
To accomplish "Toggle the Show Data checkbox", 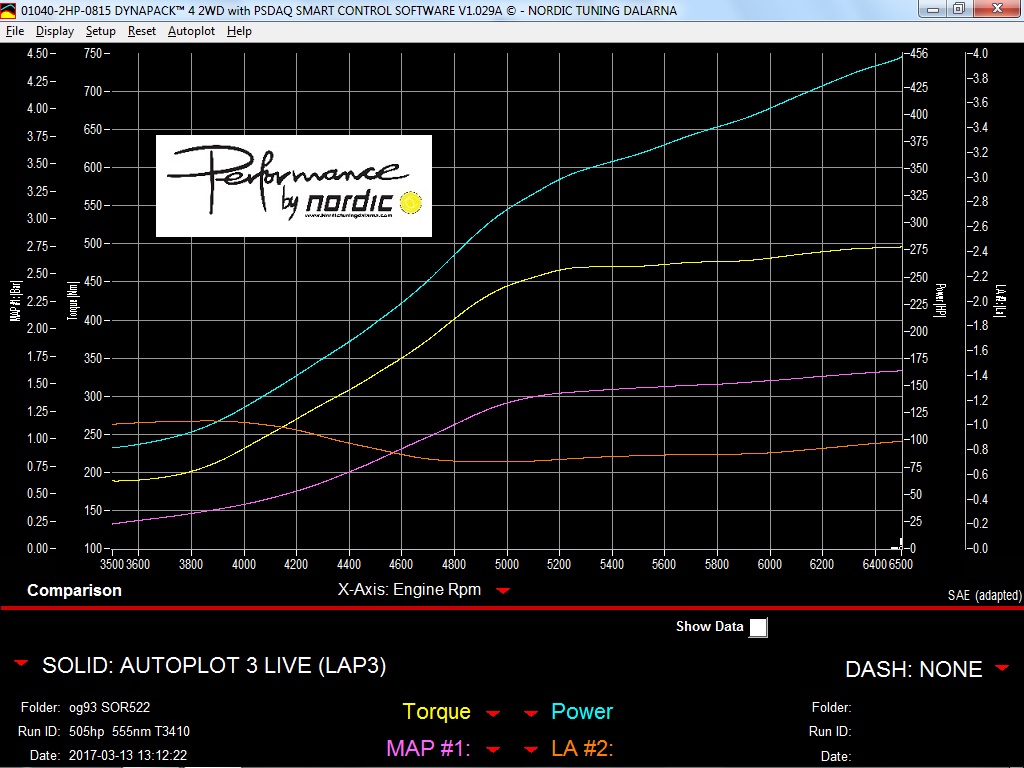I will 759,627.
